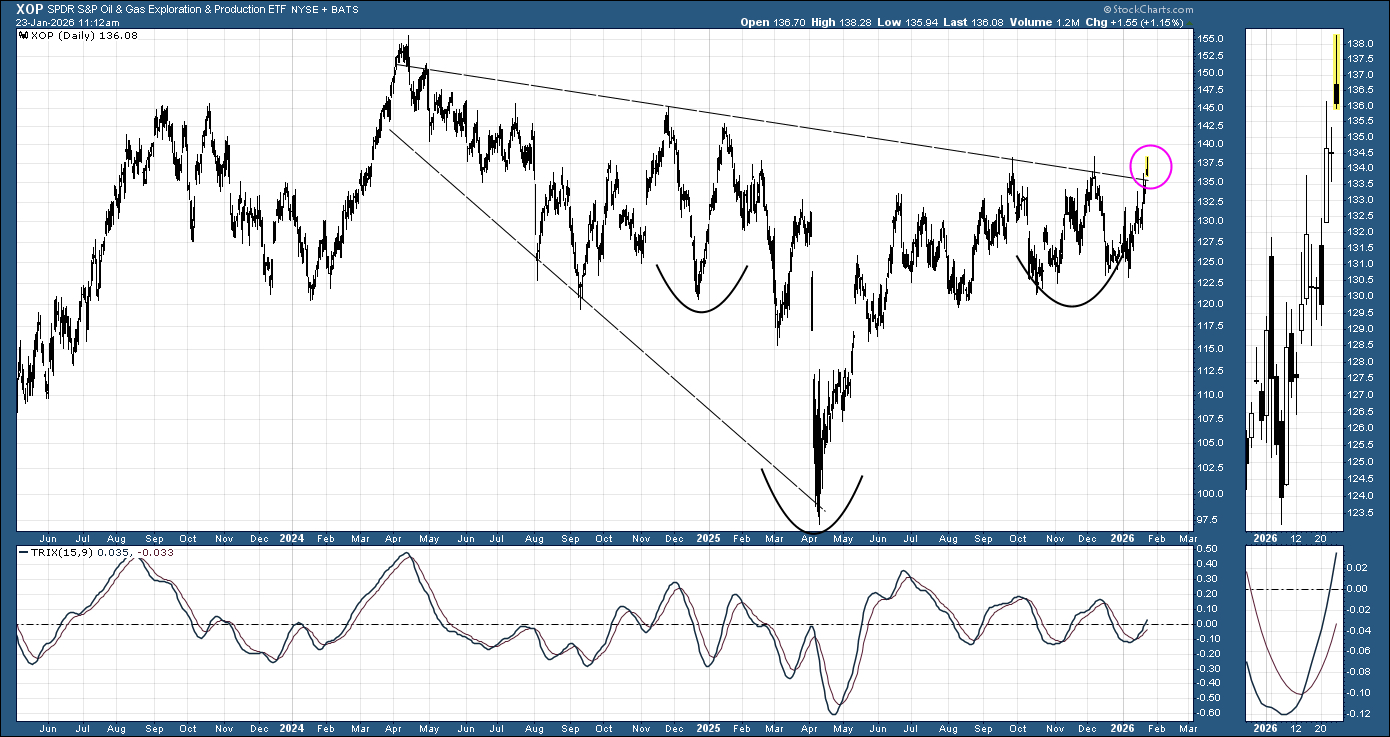1390x737 pixels.
Task: Click the '23-Jan-2026 11:12am' timestamp
Action: click(x=69, y=22)
